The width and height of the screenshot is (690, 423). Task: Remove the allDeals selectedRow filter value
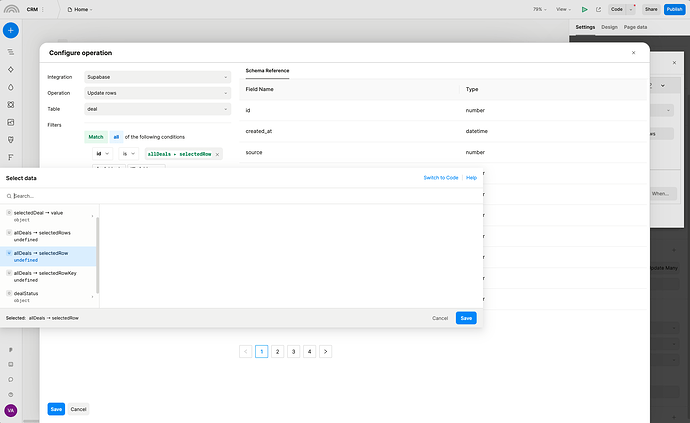[217, 154]
